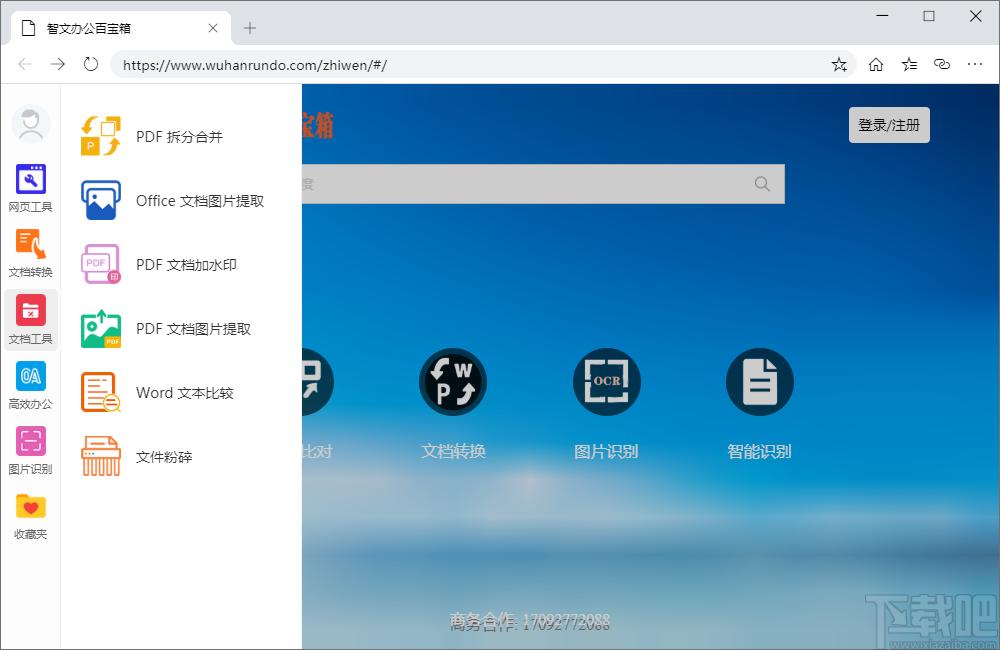
Task: Click the 文档转换 W/P circle icon
Action: coord(453,382)
